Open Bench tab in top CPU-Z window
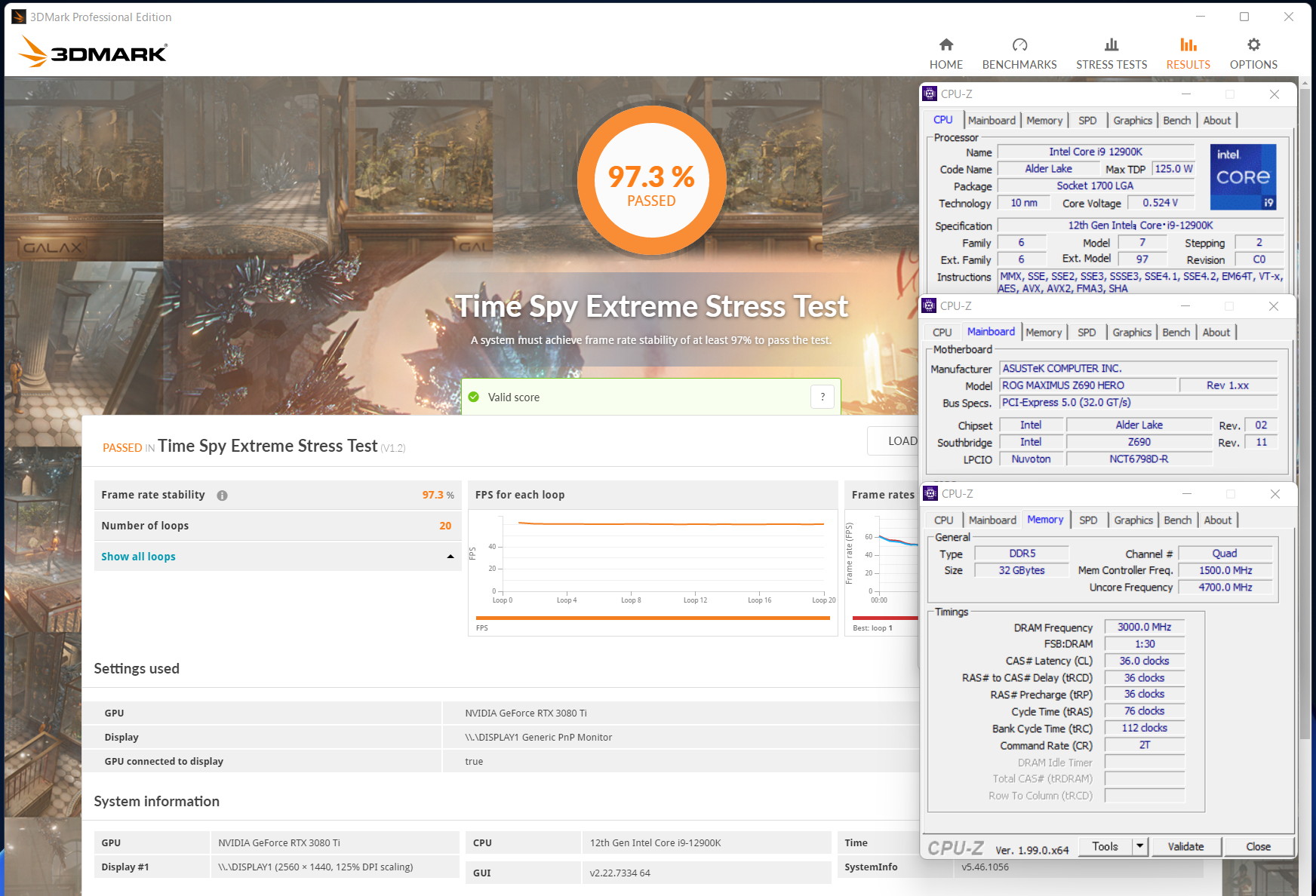1316x896 pixels. tap(1176, 121)
